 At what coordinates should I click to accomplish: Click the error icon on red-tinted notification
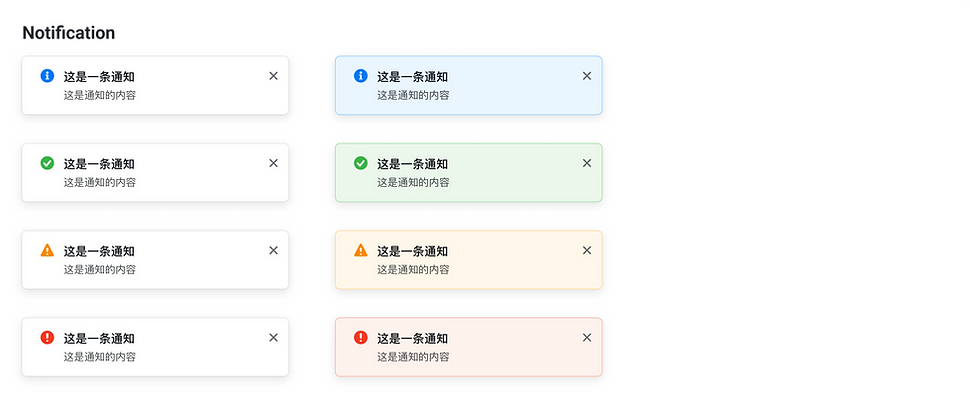[x=361, y=337]
